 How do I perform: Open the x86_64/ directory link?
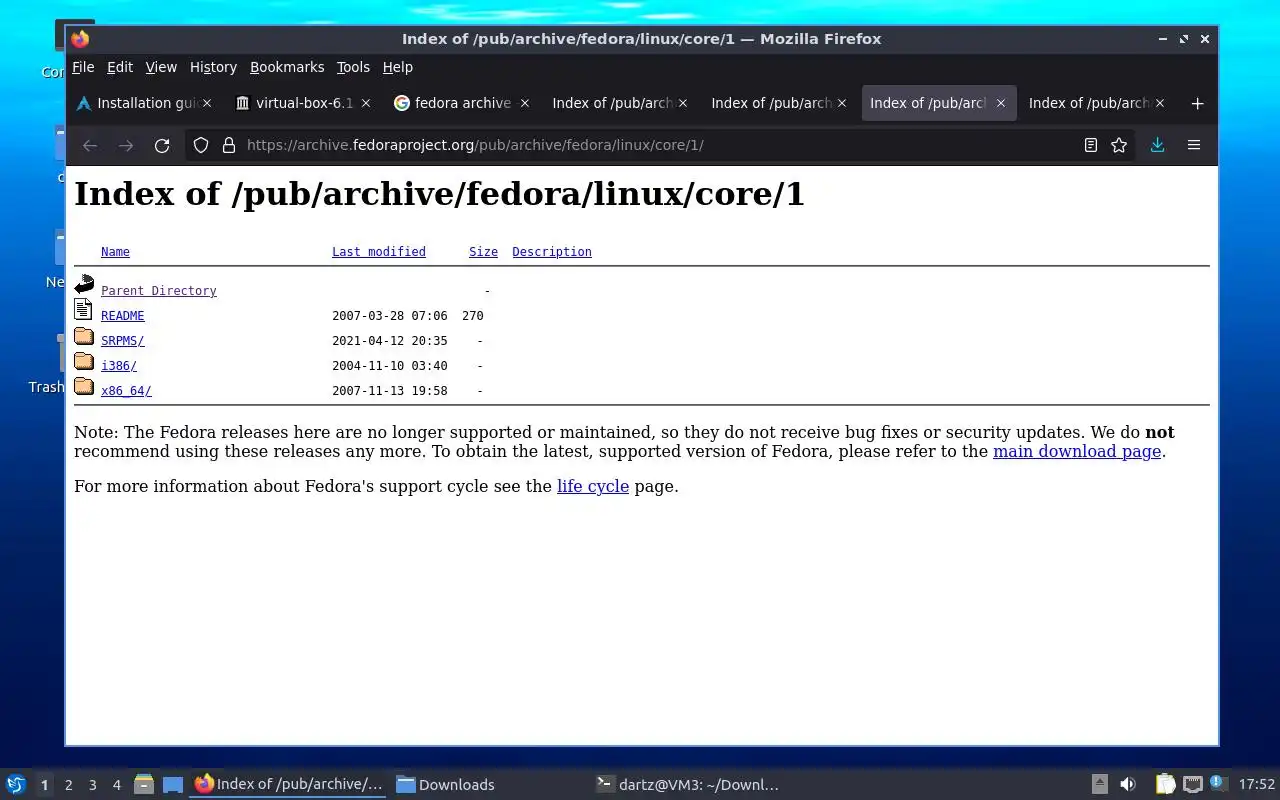tap(126, 391)
